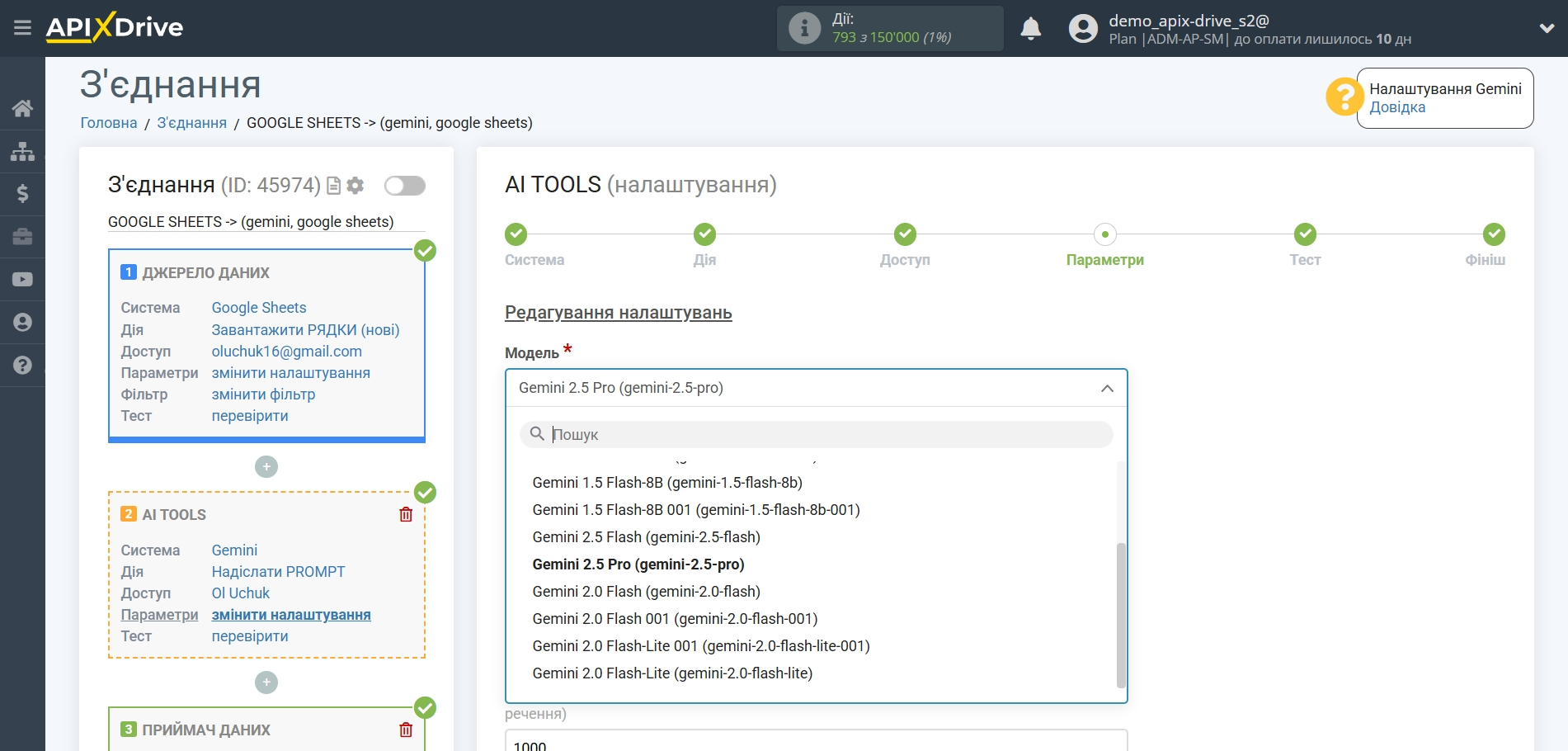Screen dimensions: 1568x751
Task: Click Завантажити РЯДКИ (нові) link
Action: point(305,330)
